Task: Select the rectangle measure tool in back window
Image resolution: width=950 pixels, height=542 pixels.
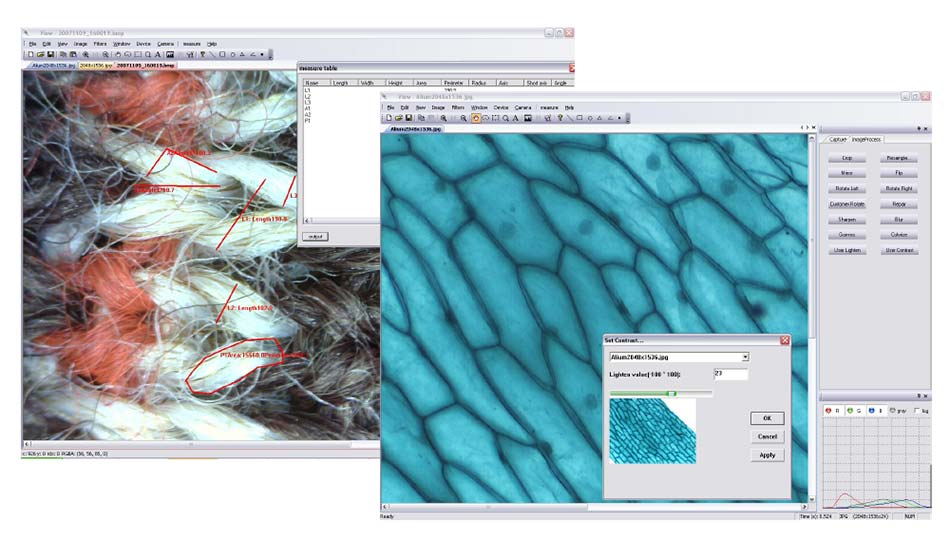Action: click(x=222, y=55)
